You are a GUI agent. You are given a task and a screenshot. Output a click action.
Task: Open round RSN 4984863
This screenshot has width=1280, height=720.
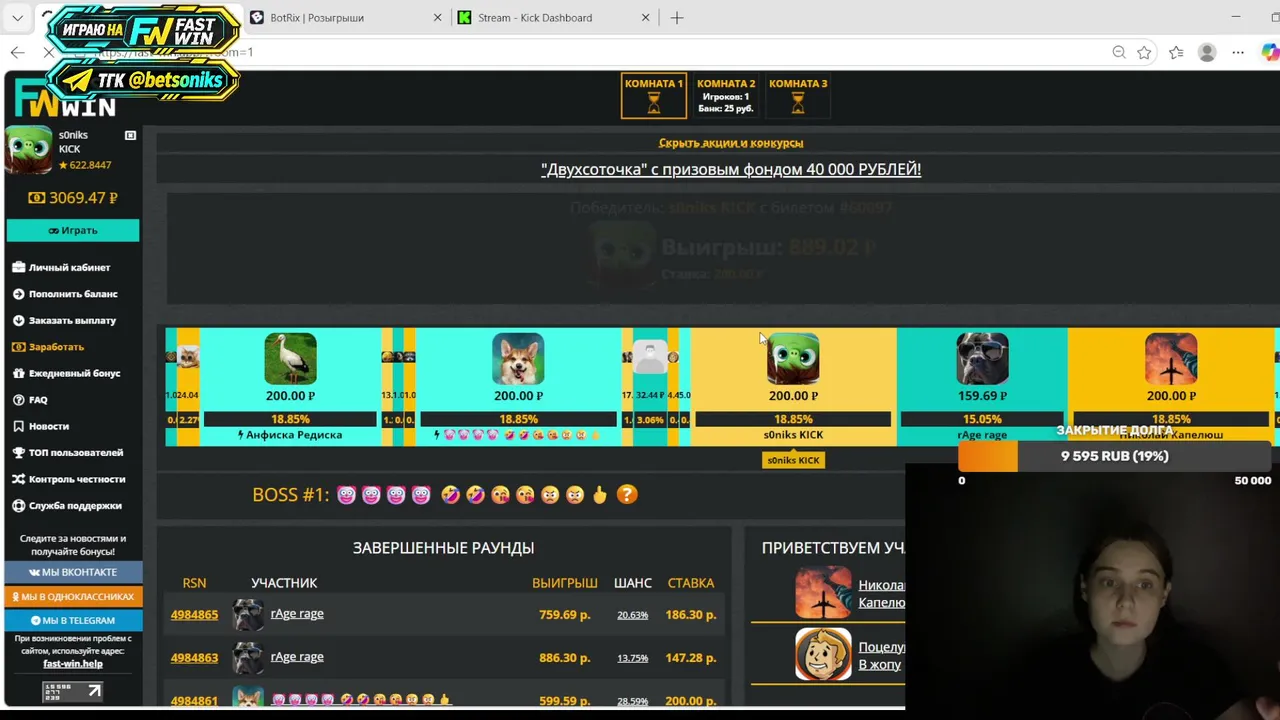(194, 658)
